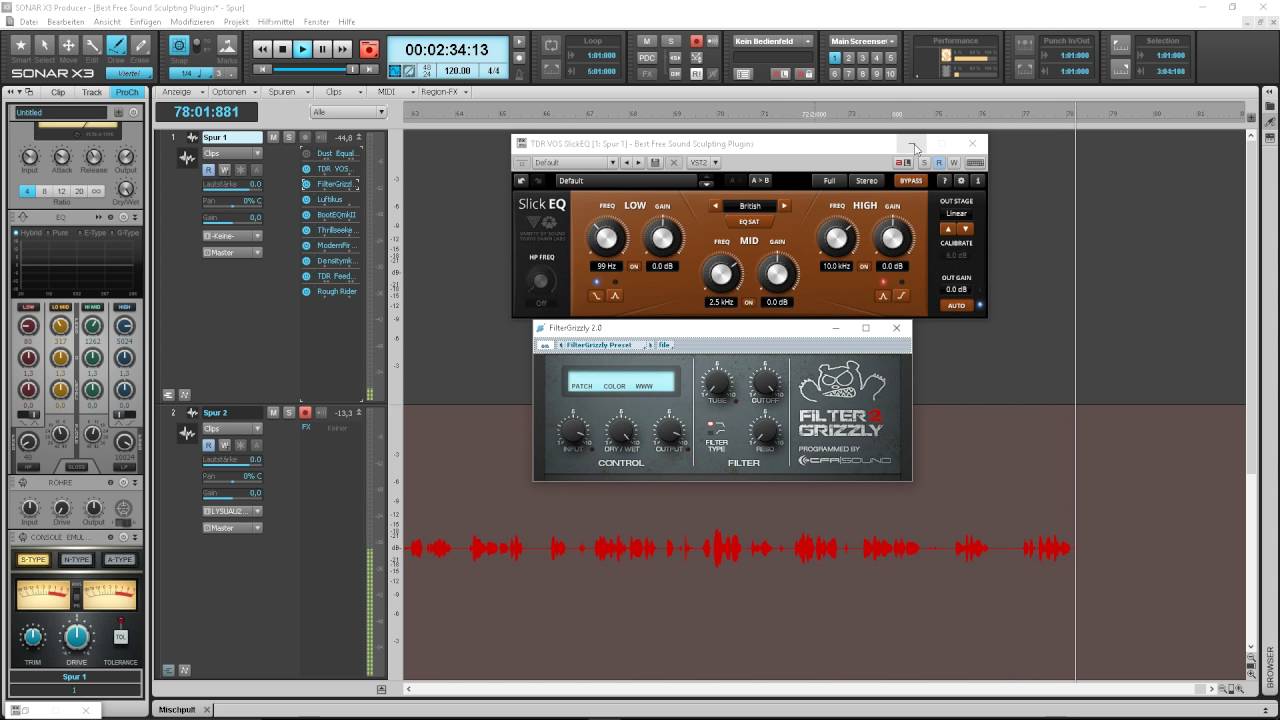Fast forward the transport
This screenshot has height=720, width=1280.
click(x=343, y=49)
